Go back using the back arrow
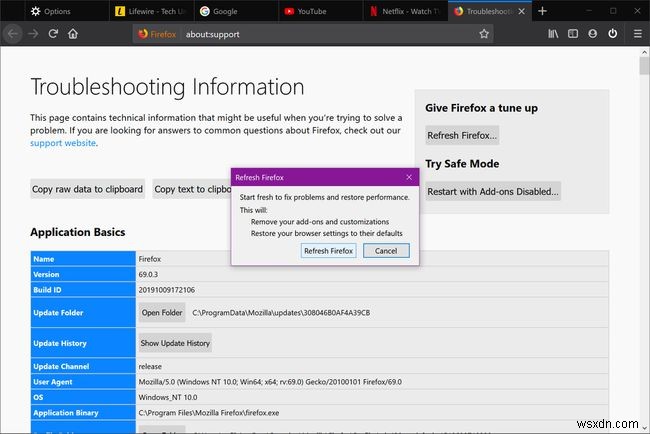 point(13,34)
